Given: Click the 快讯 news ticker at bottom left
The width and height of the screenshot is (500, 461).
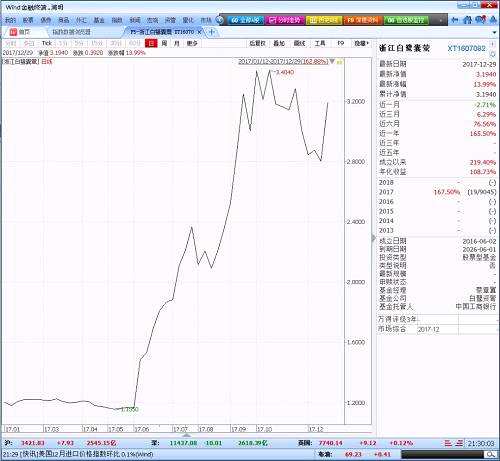Looking at the screenshot, I should 77,454.
